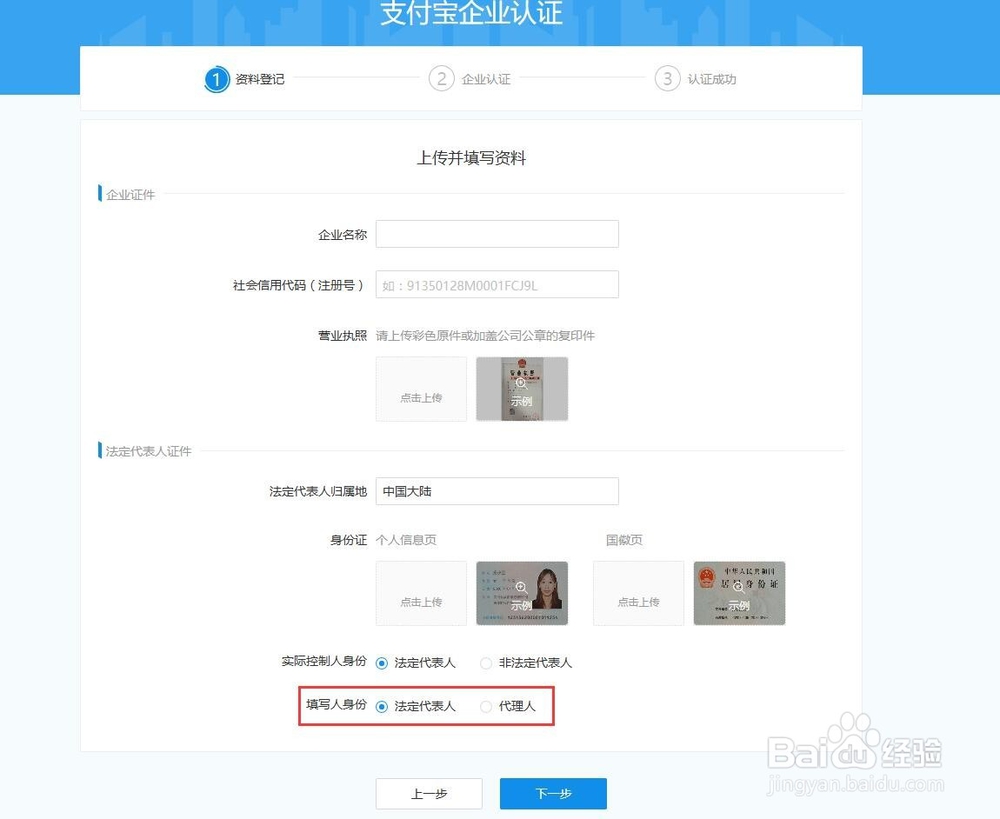
Task: Upload the ID card 国徽页 image
Action: click(x=638, y=593)
